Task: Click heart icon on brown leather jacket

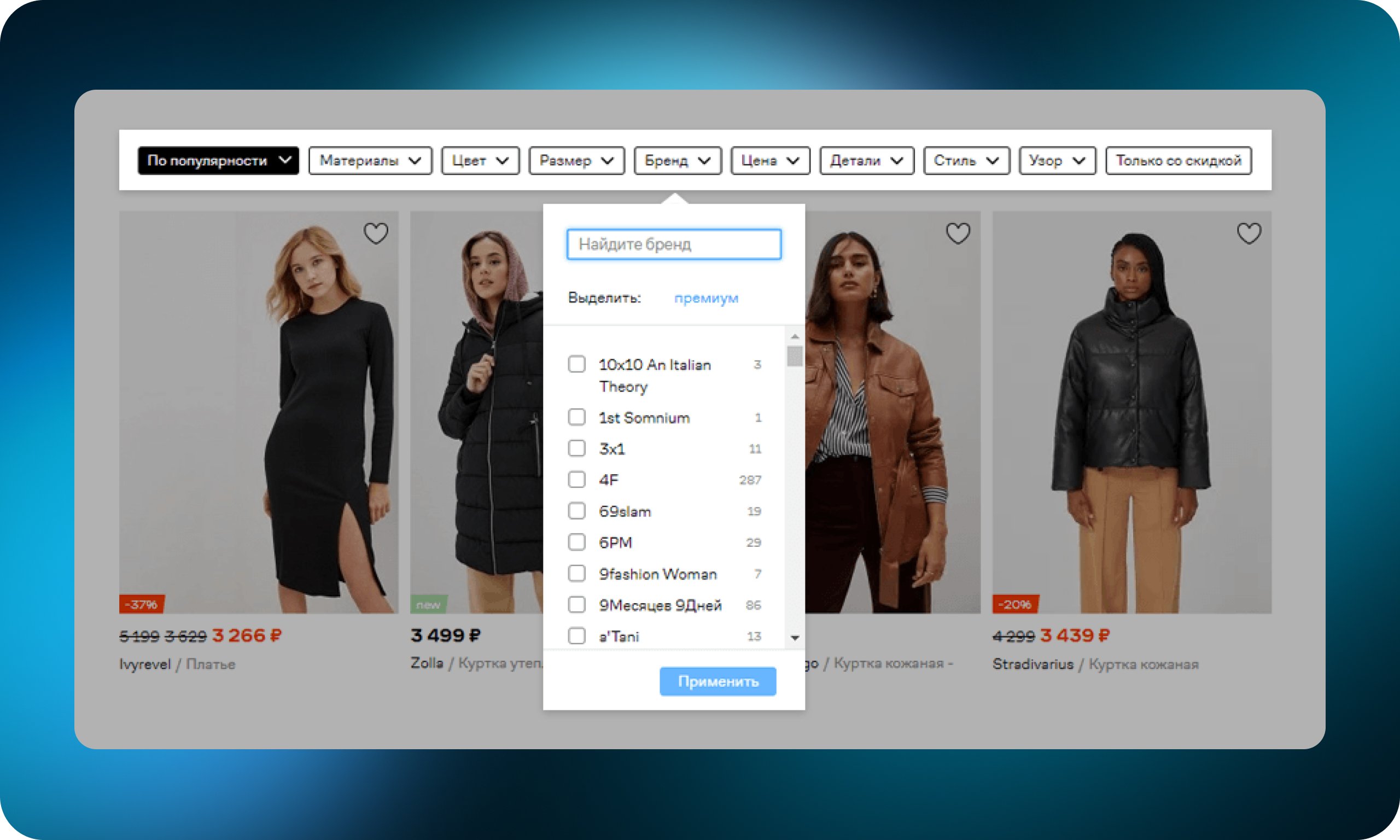Action: click(x=958, y=233)
